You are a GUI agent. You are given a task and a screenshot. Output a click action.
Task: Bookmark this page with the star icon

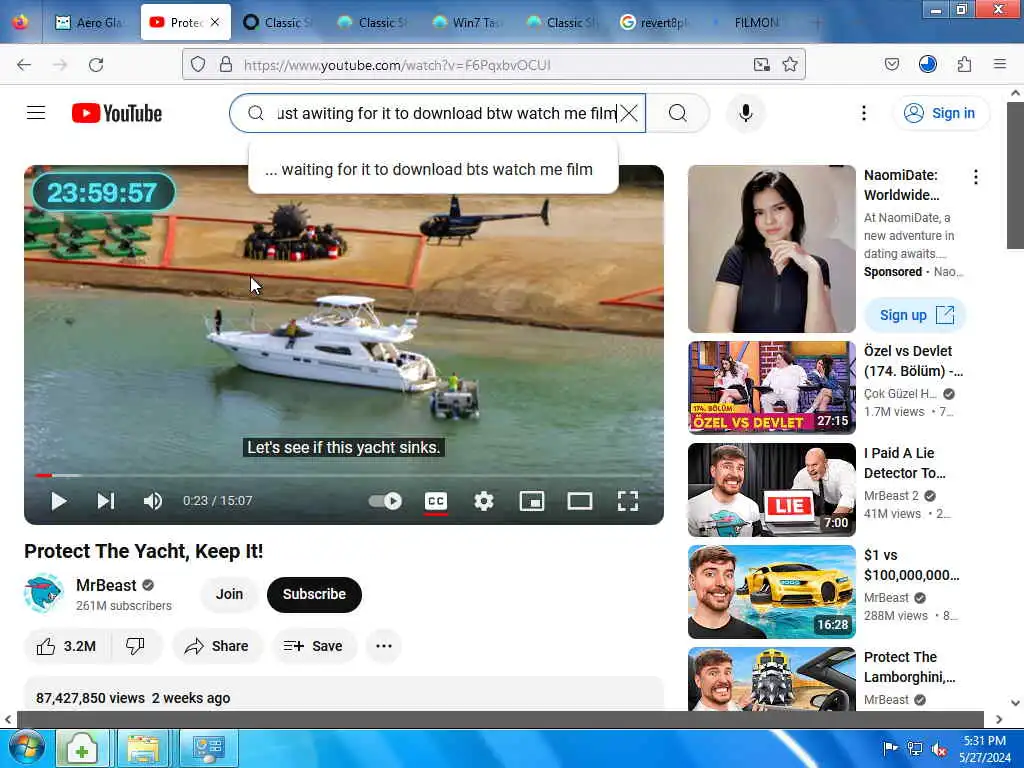pyautogui.click(x=790, y=64)
